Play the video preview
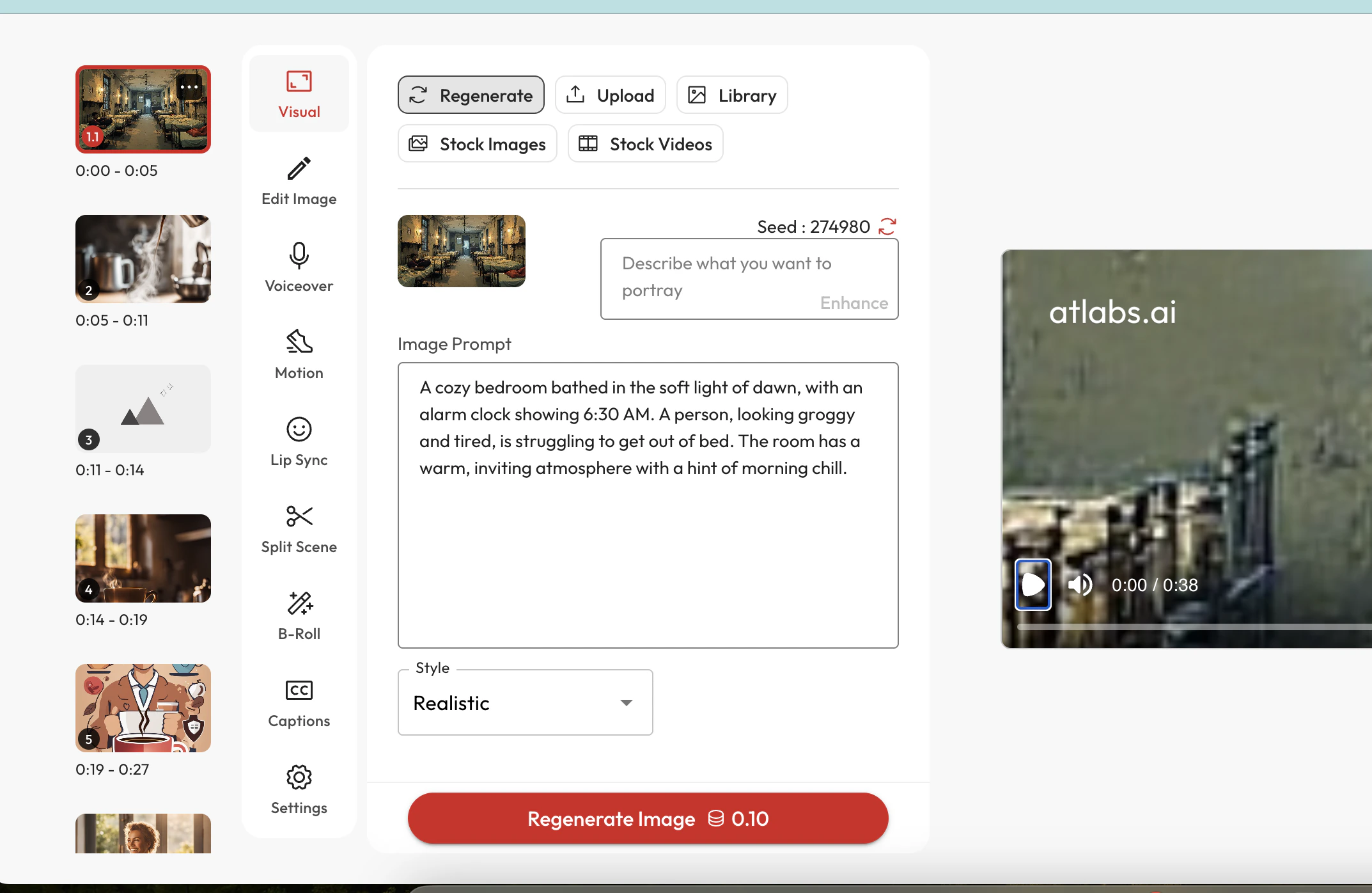 click(x=1033, y=585)
